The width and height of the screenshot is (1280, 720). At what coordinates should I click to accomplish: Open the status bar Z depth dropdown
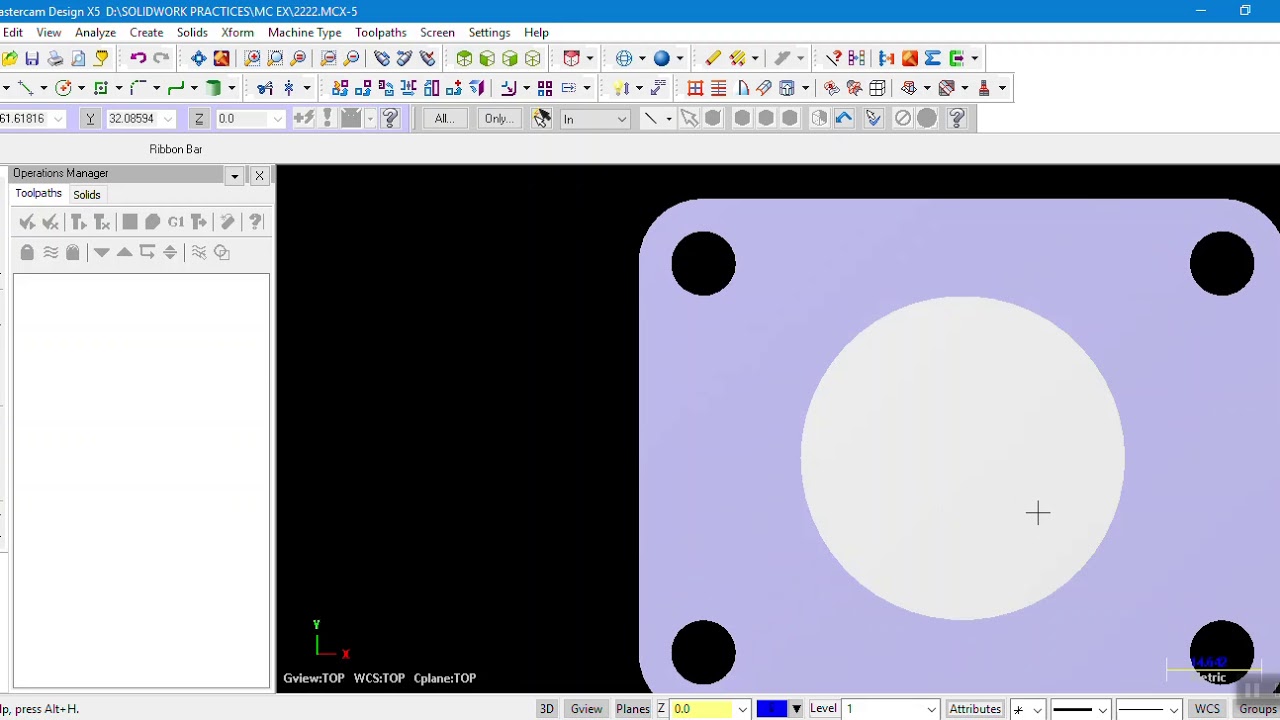pyautogui.click(x=742, y=709)
